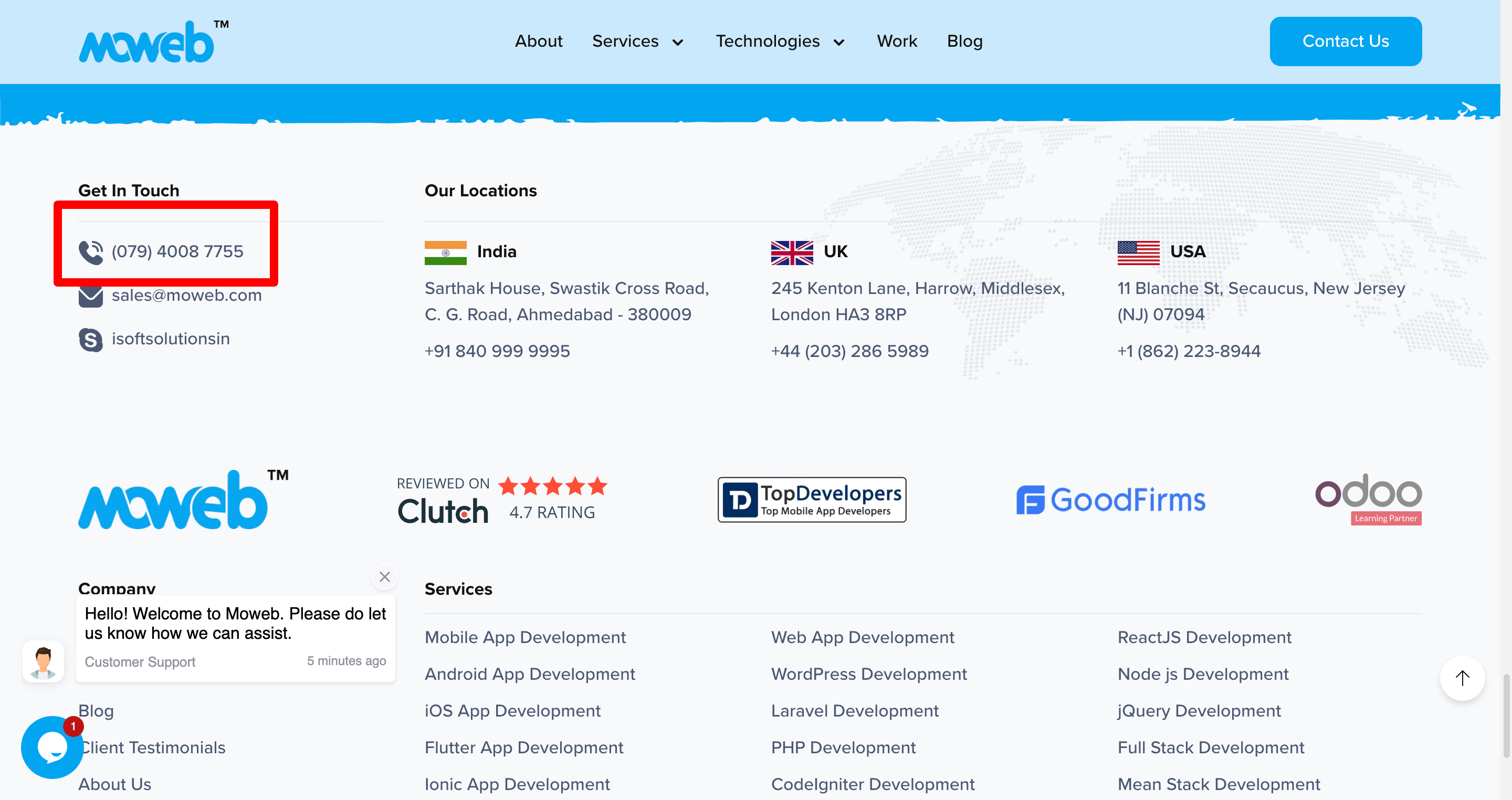Open the Mobile App Development link
This screenshot has width=1512, height=800.
click(525, 637)
